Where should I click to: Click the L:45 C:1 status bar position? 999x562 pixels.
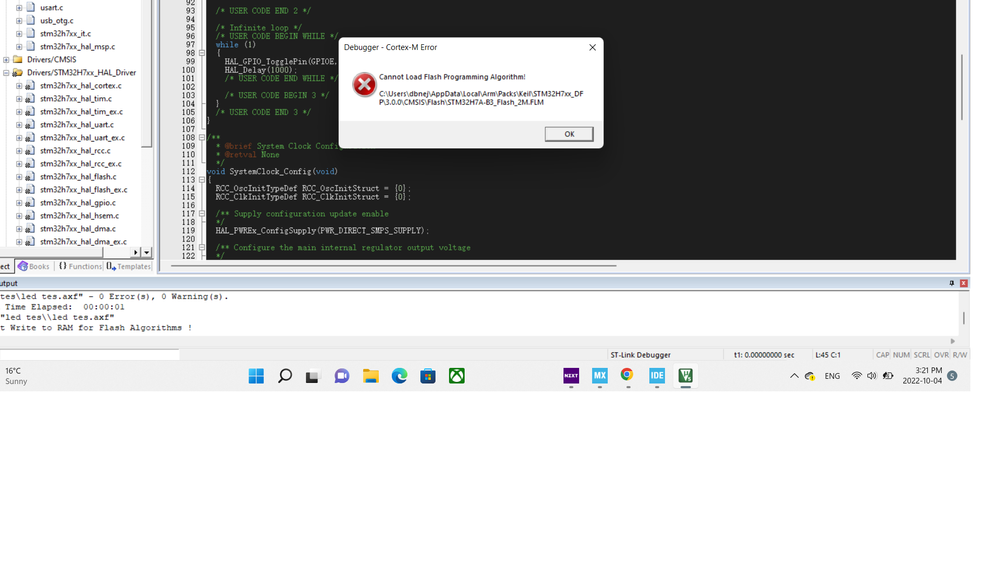828,355
